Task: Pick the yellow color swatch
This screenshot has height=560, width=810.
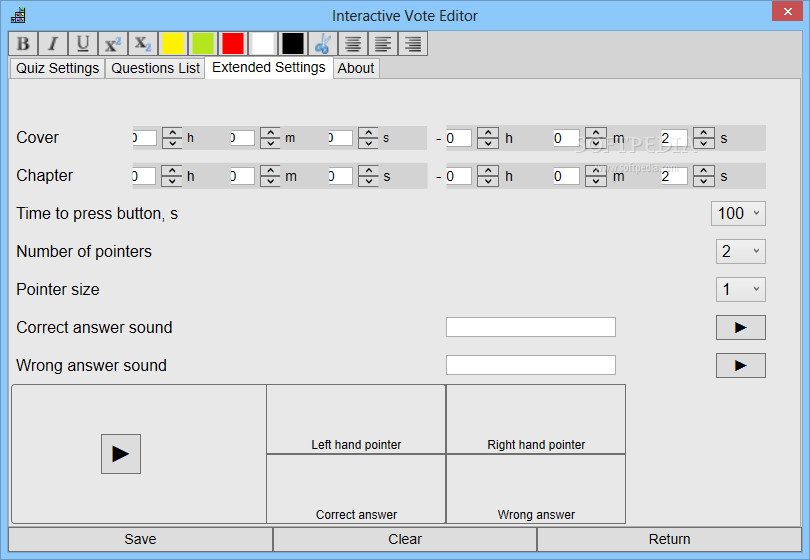Action: [x=173, y=43]
